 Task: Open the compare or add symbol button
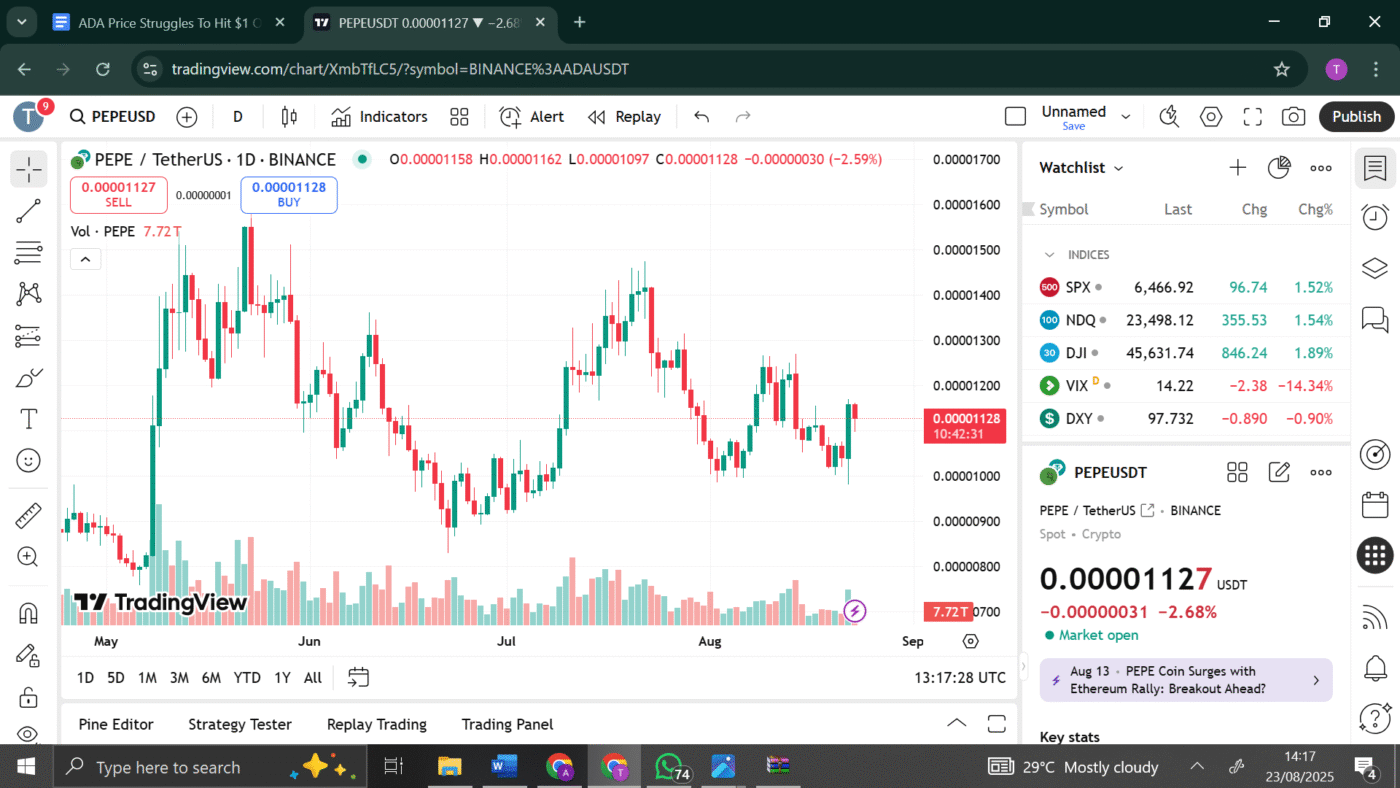point(187,117)
